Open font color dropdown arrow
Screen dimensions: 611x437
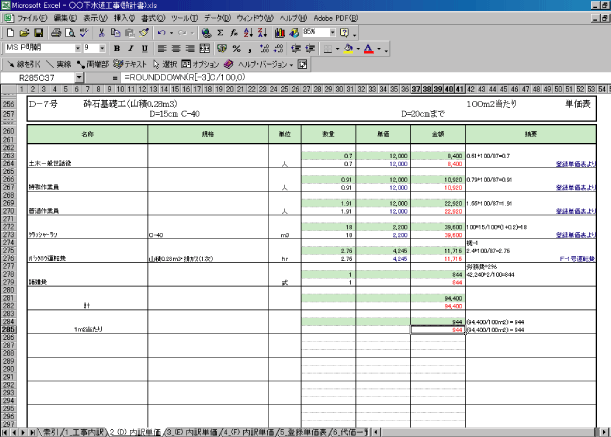379,49
